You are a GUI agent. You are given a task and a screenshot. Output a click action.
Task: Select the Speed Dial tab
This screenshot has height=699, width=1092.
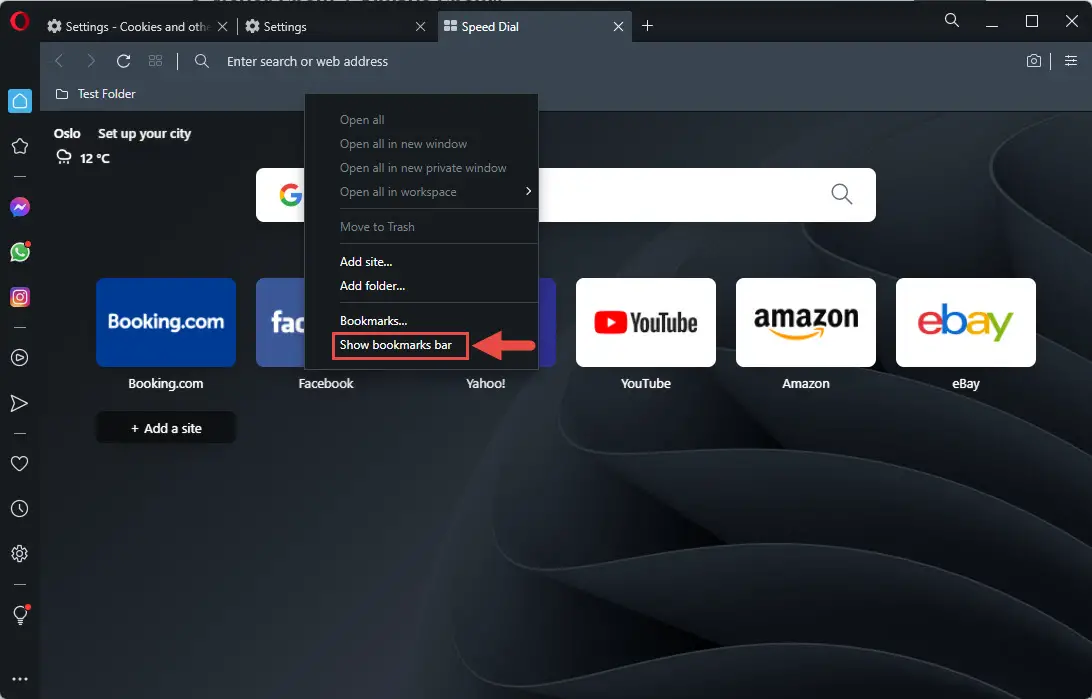pos(535,26)
